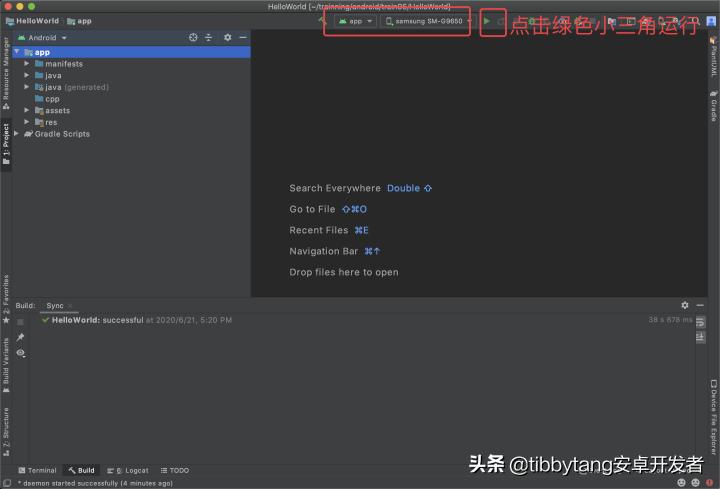This screenshot has width=720, height=489.
Task: Open the Terminal tool window
Action: tap(37, 470)
